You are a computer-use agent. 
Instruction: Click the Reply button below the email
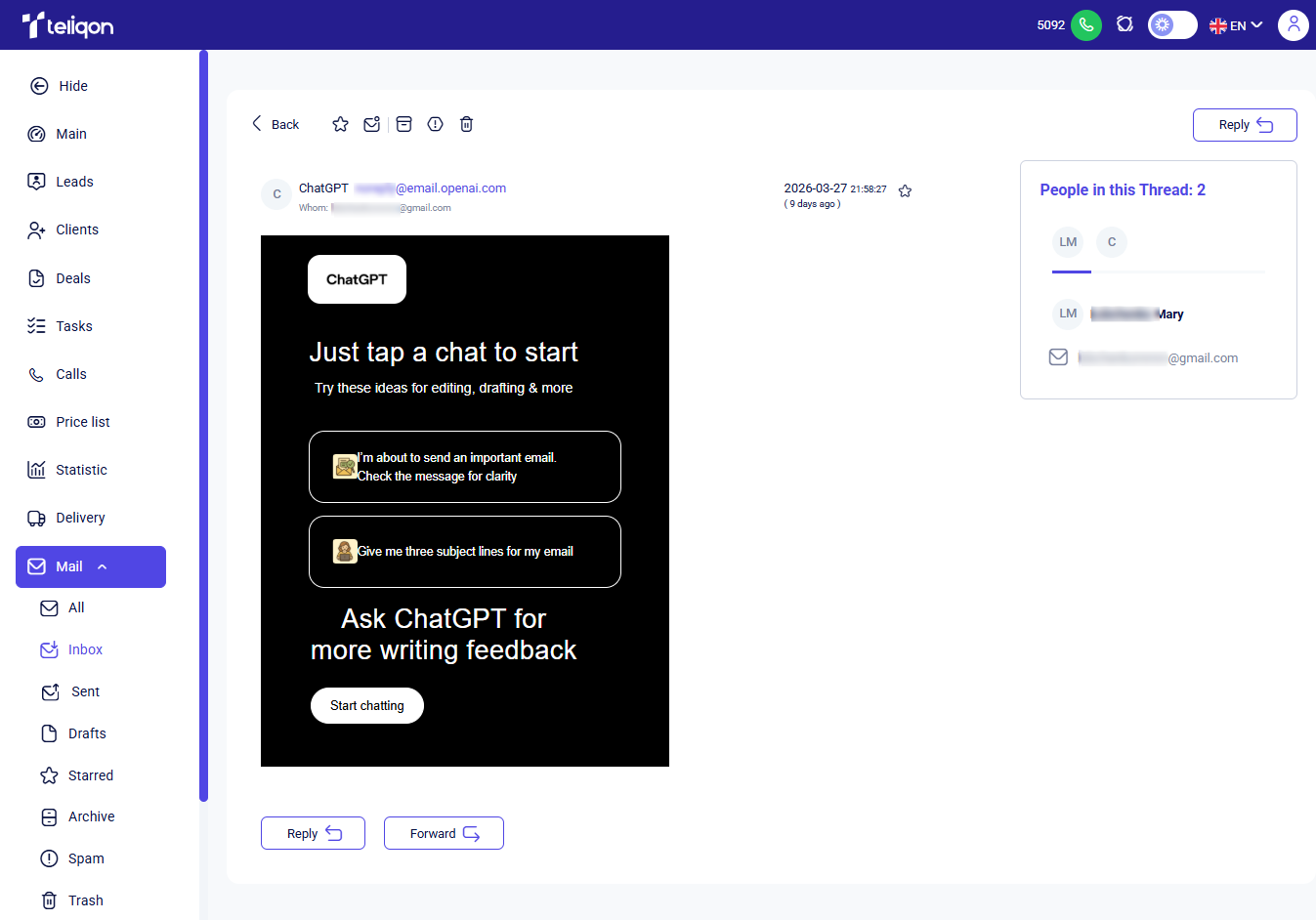click(x=313, y=833)
